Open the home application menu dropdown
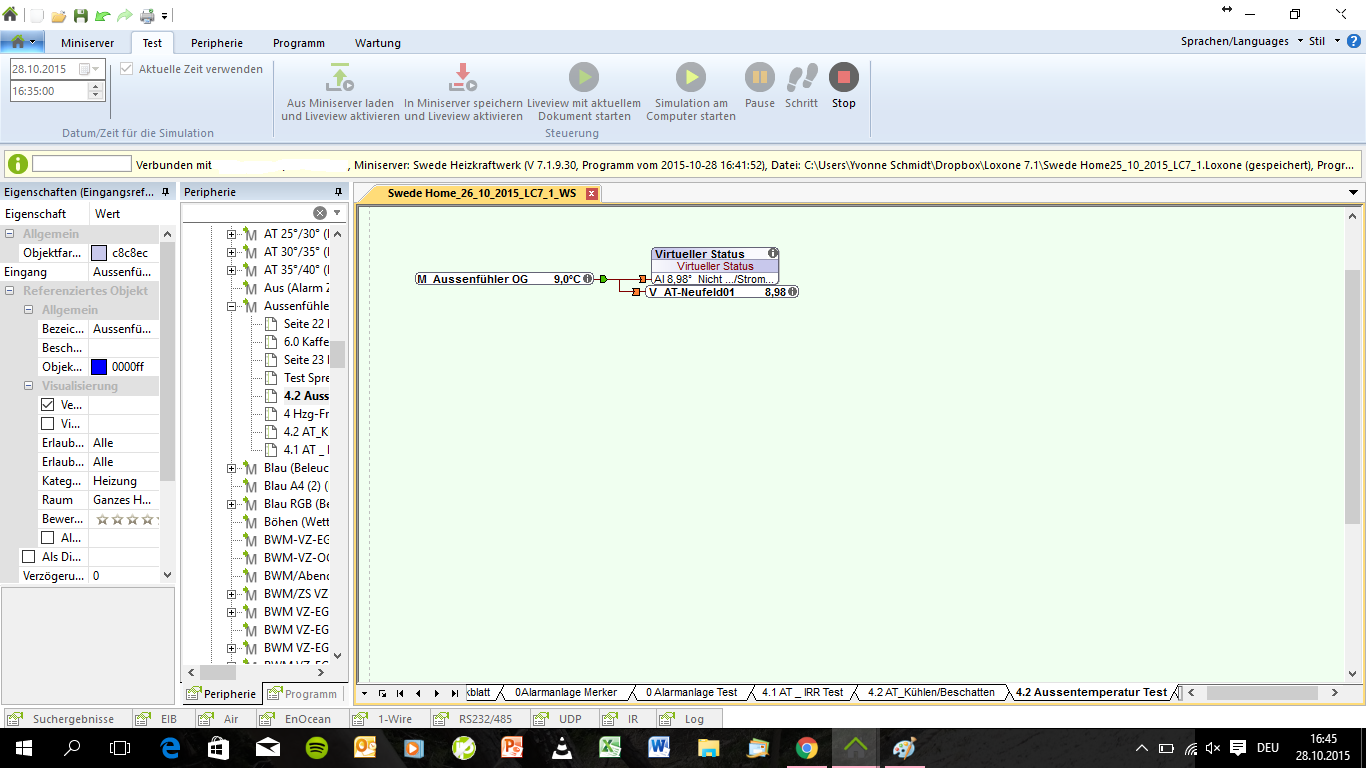The width and height of the screenshot is (1366, 768). click(x=21, y=42)
